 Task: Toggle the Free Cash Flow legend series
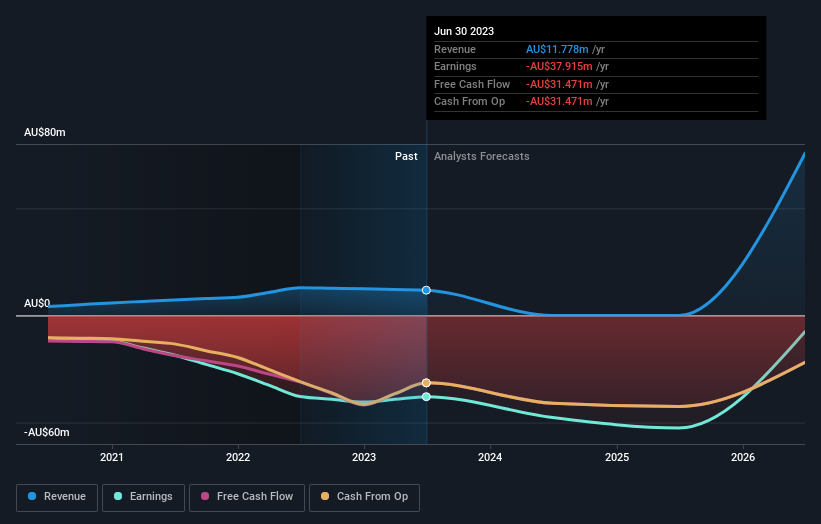tap(247, 497)
